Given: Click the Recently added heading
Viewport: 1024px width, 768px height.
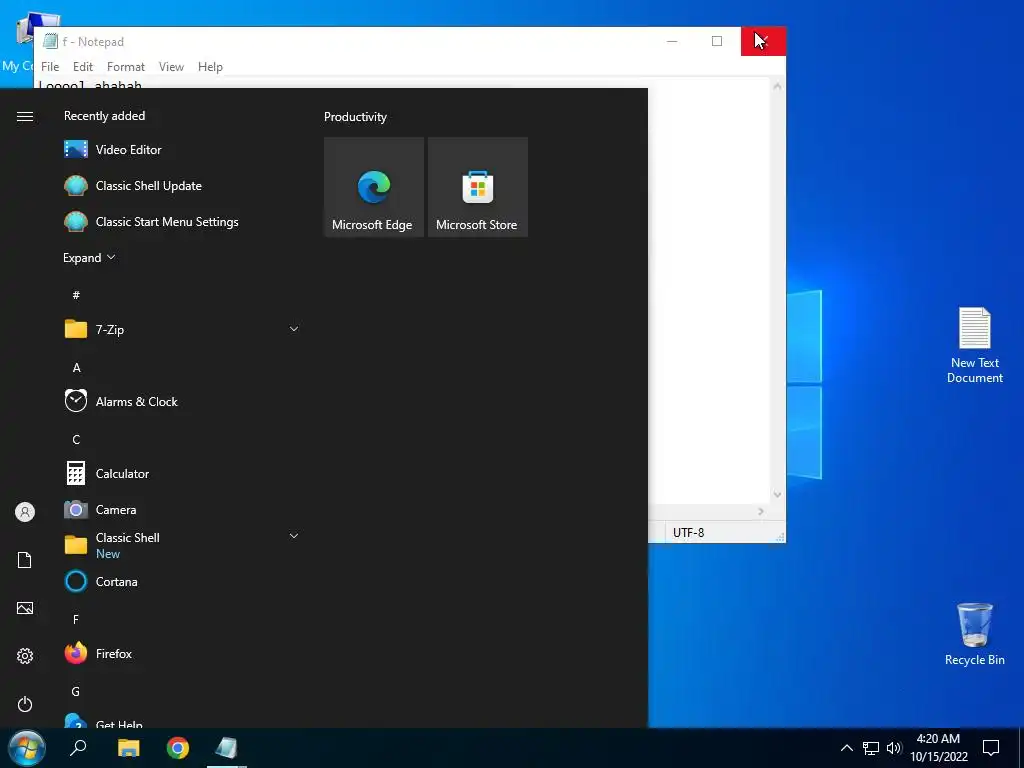Looking at the screenshot, I should pyautogui.click(x=104, y=116).
